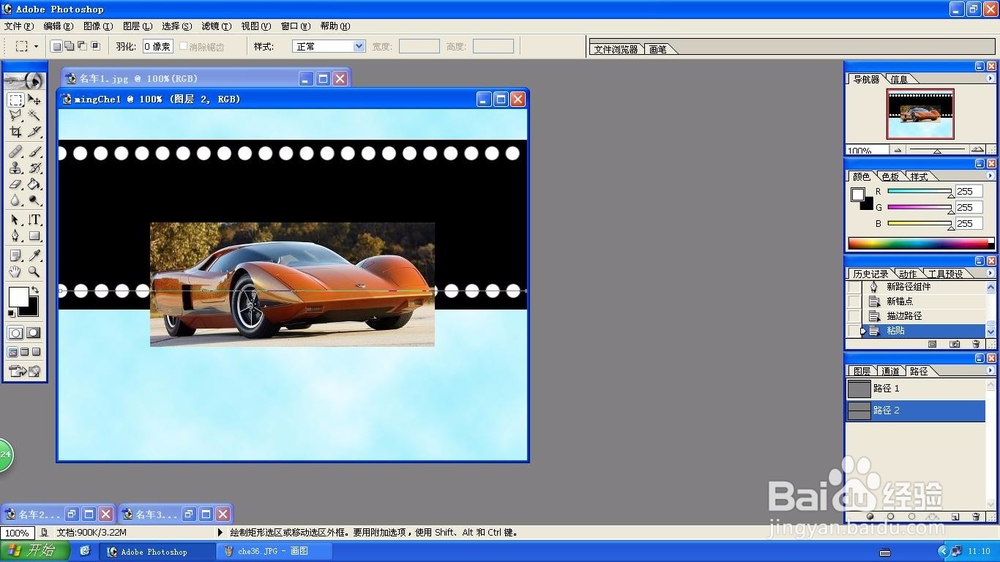The image size is (1000, 562).
Task: Switch to Standard editing mode
Action: pyautogui.click(x=15, y=333)
